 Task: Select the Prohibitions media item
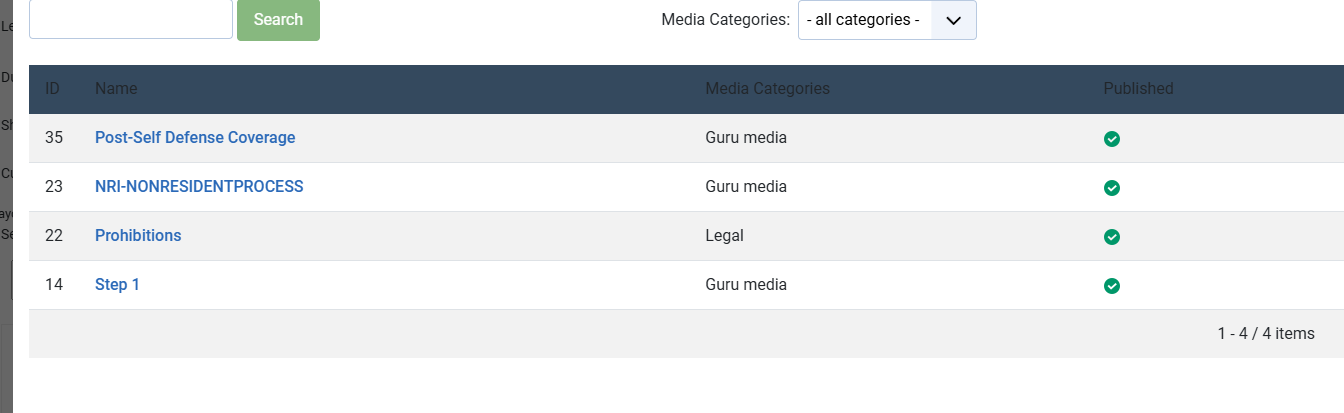138,236
